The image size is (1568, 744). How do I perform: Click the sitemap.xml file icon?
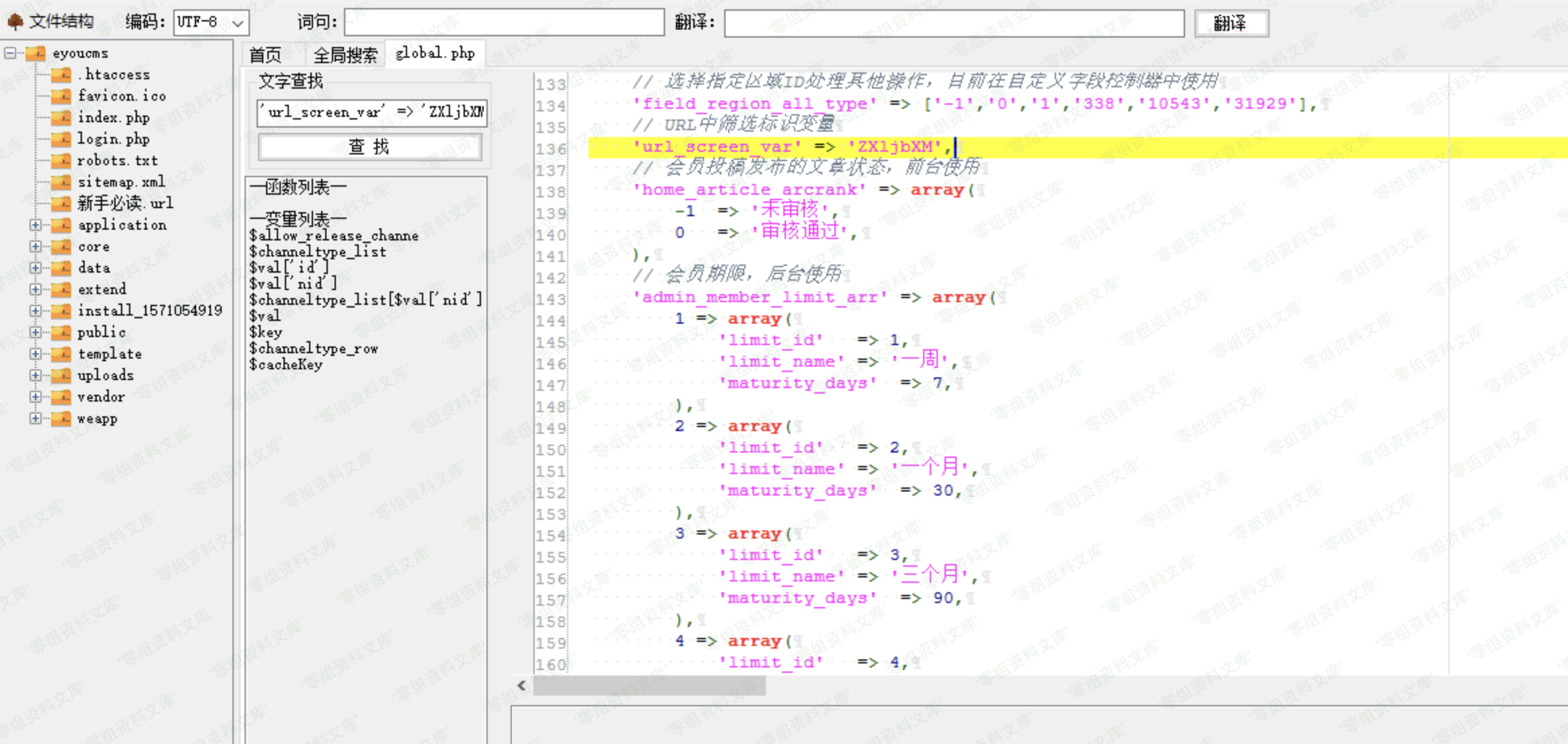[61, 182]
